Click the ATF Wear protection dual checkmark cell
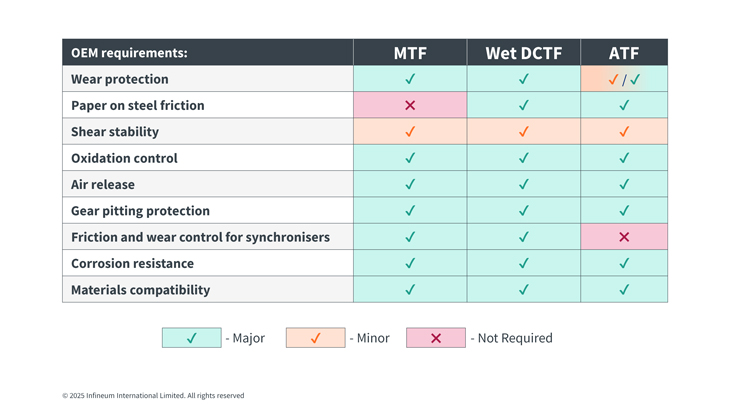 pos(624,79)
